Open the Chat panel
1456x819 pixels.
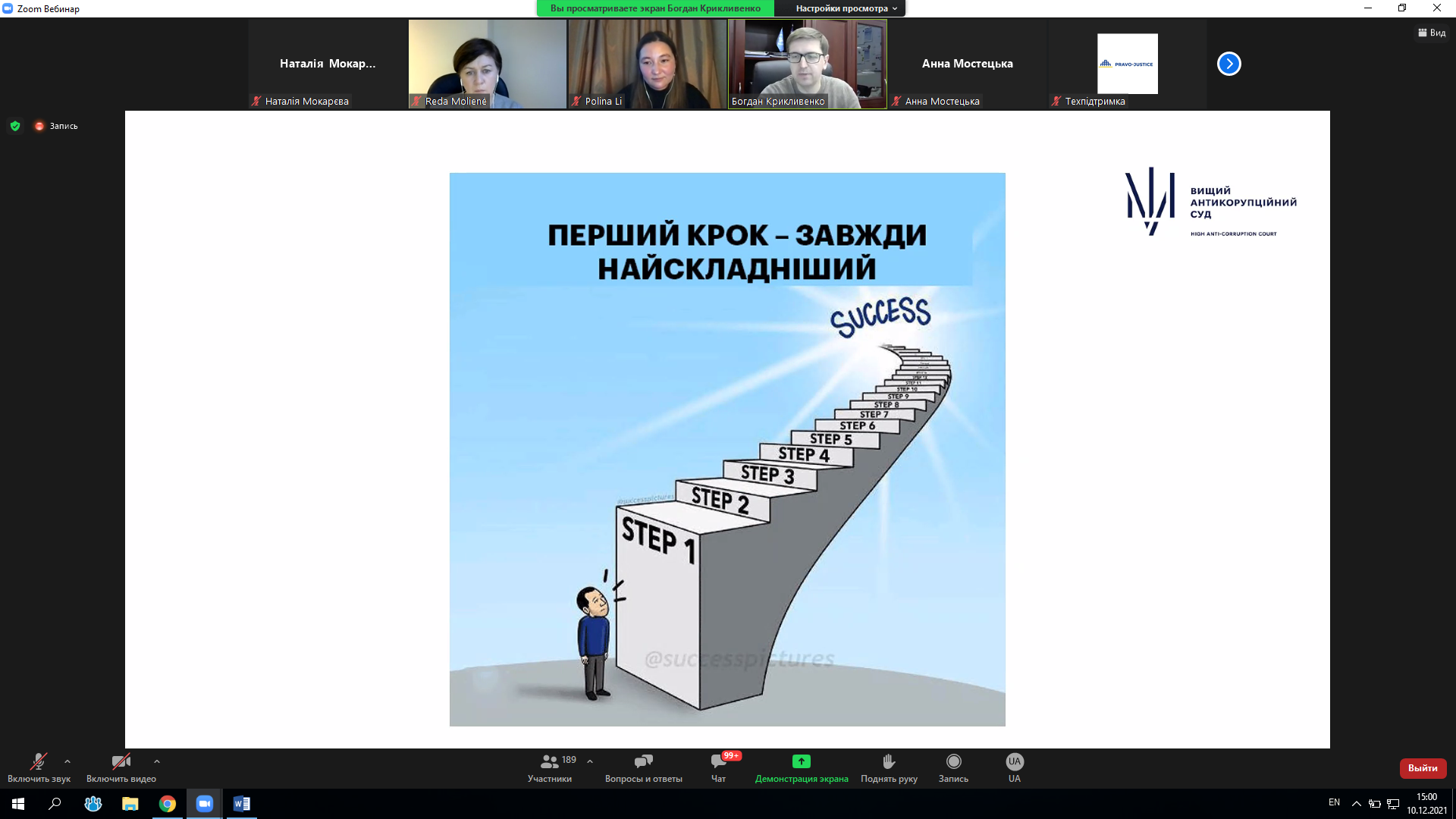(718, 761)
